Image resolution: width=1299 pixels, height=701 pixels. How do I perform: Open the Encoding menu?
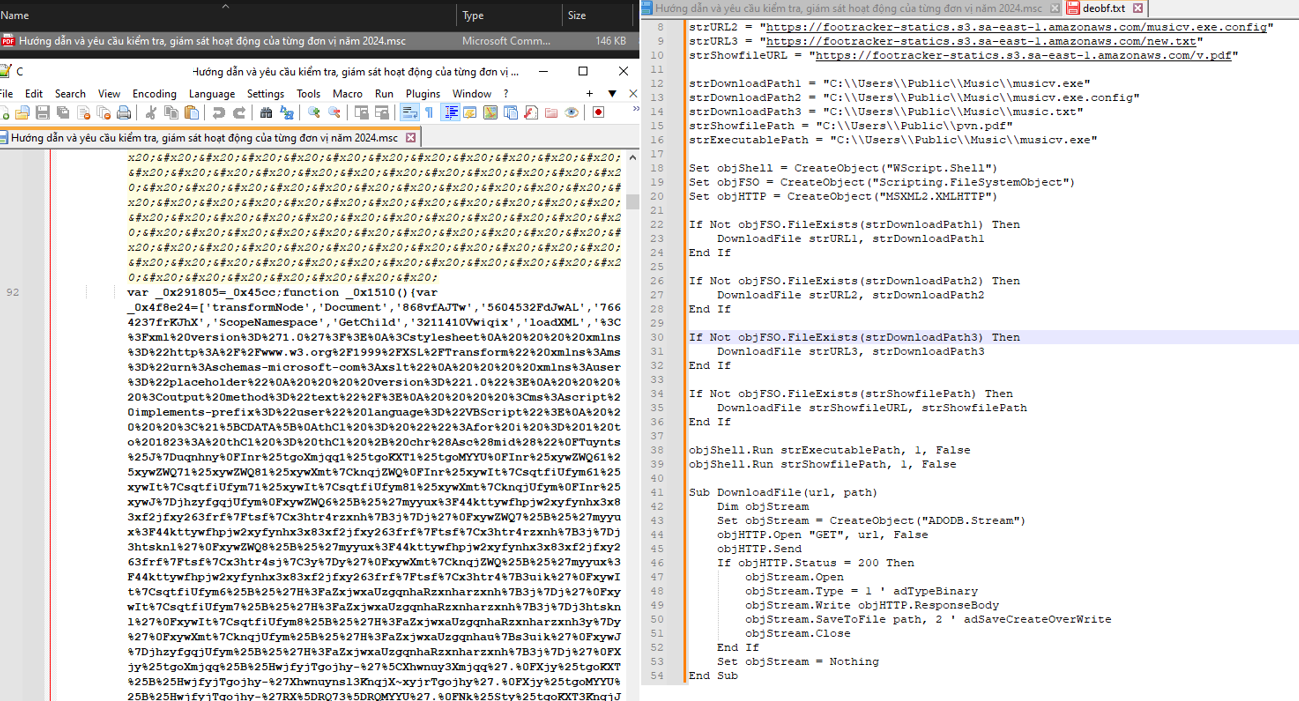[154, 93]
